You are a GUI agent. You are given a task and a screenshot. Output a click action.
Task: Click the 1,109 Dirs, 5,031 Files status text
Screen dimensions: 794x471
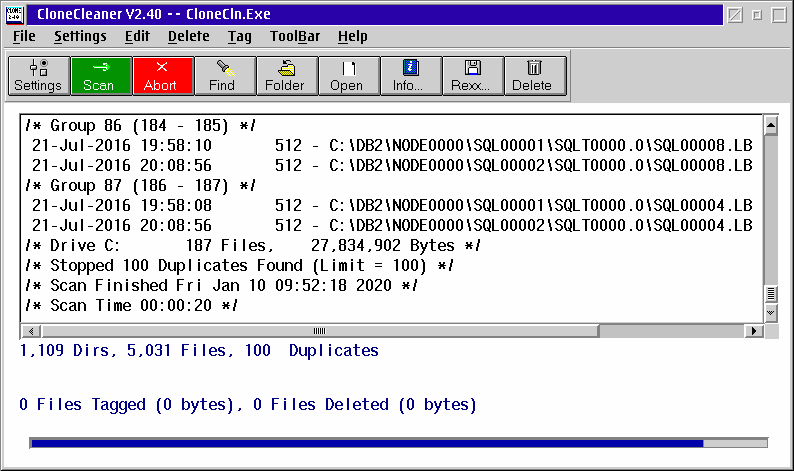[199, 350]
